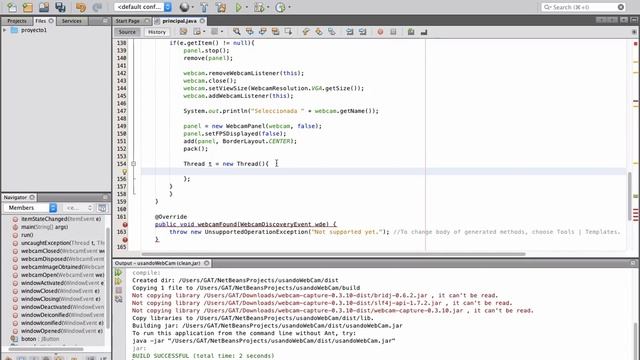Click the Find Selection magnifier icon
The height and width of the screenshot is (360, 640).
236,32
